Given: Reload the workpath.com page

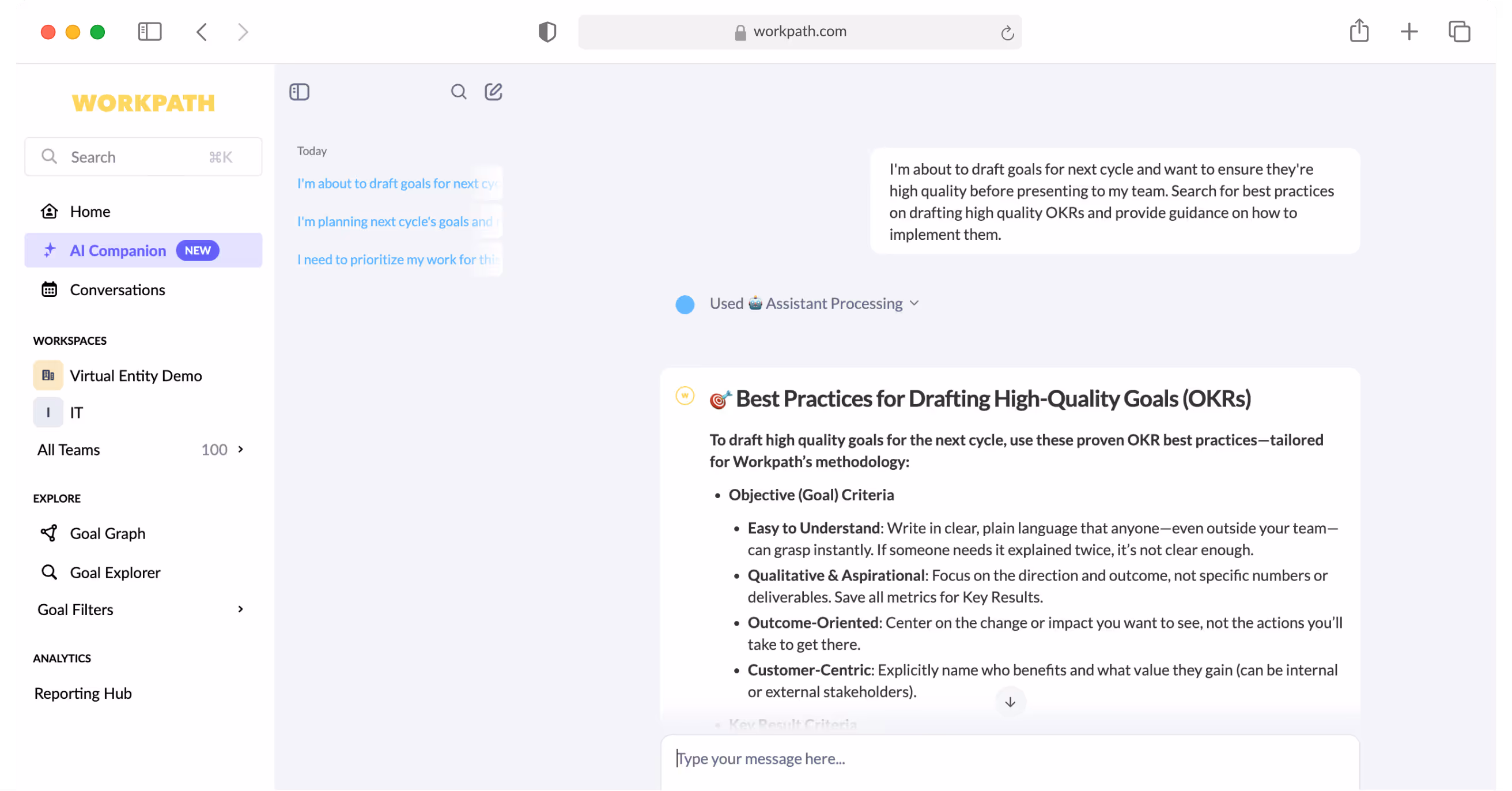Looking at the screenshot, I should click(1008, 32).
